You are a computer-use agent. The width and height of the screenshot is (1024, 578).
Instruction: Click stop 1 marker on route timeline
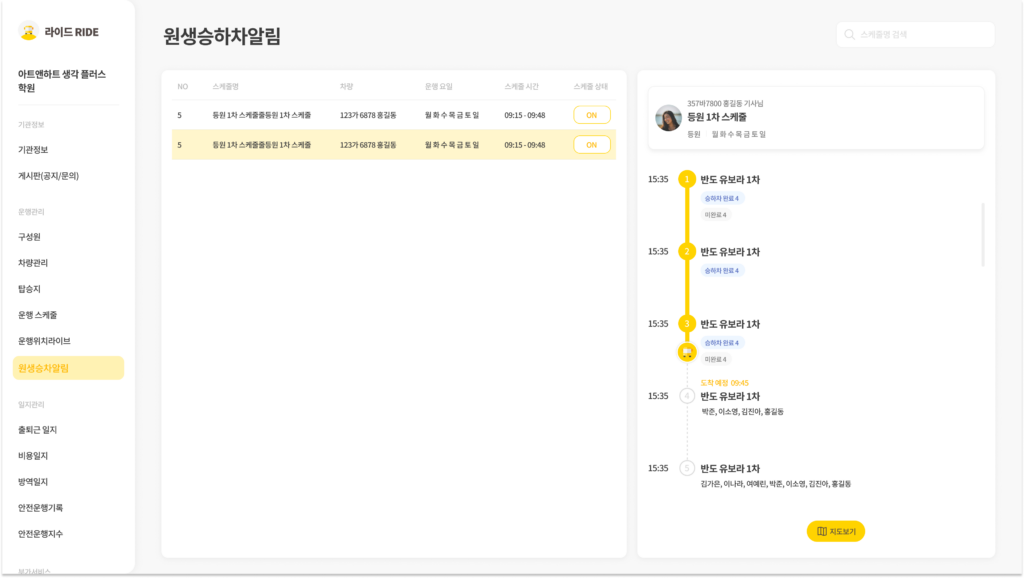(687, 179)
